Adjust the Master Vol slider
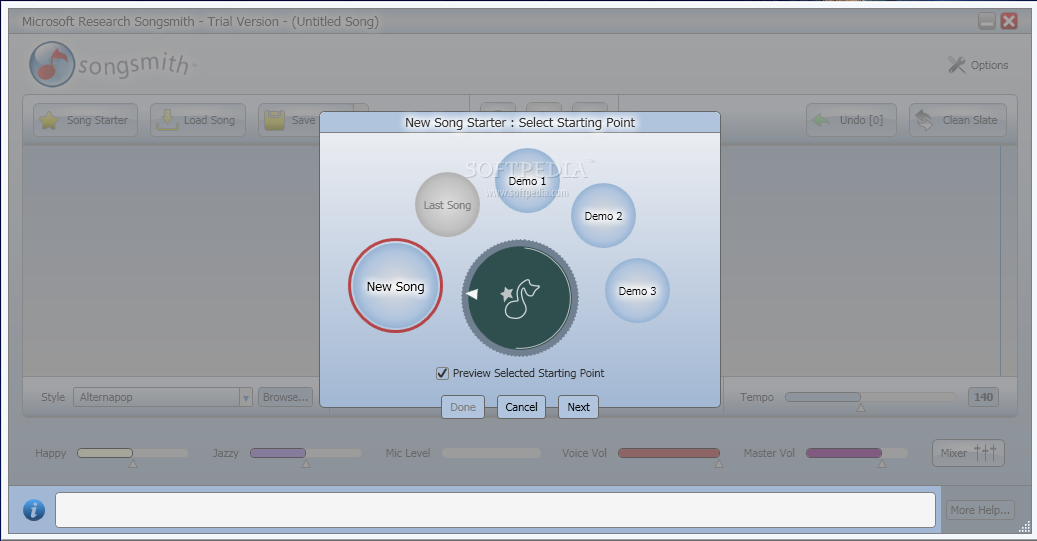Image resolution: width=1037 pixels, height=541 pixels. 856,453
